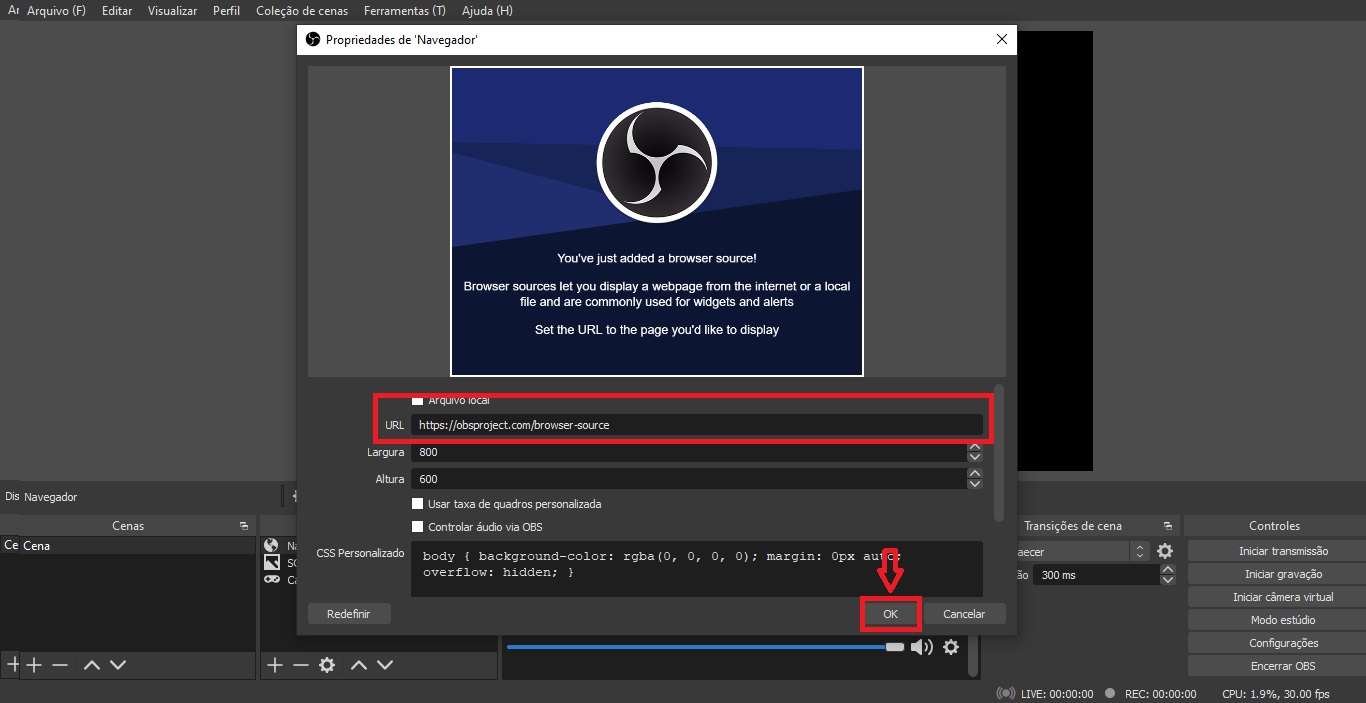Click Iniciar gravação button
Image resolution: width=1366 pixels, height=703 pixels.
[x=1283, y=574]
